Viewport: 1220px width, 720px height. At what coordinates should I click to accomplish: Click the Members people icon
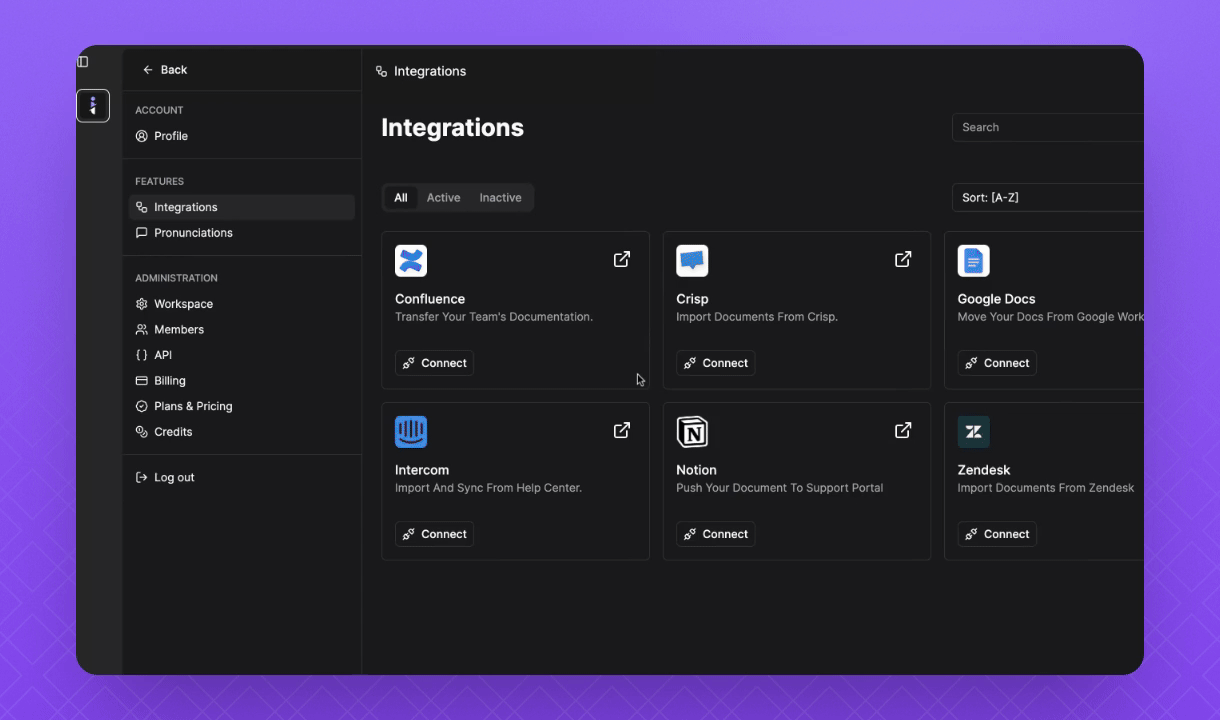click(x=142, y=330)
